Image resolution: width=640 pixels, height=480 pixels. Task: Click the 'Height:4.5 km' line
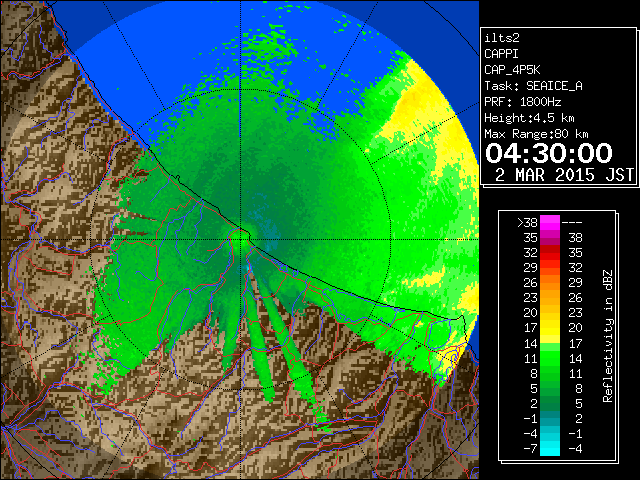pos(529,118)
